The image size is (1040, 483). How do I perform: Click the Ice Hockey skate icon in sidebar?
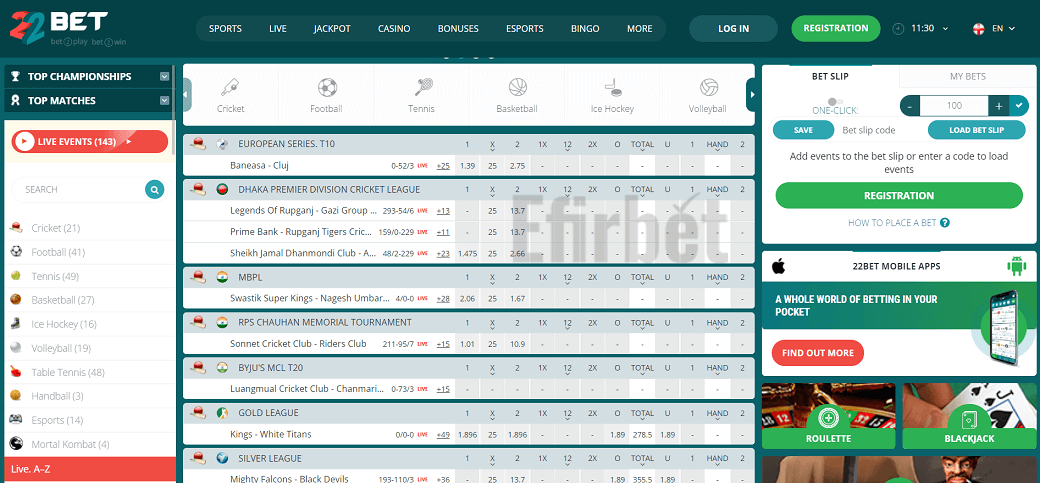pos(16,324)
